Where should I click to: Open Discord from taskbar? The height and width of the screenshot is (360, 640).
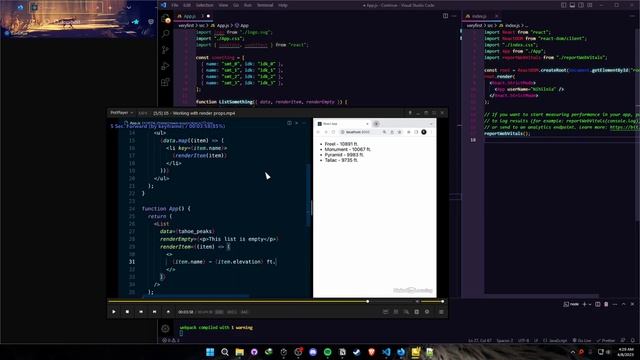(x=313, y=352)
